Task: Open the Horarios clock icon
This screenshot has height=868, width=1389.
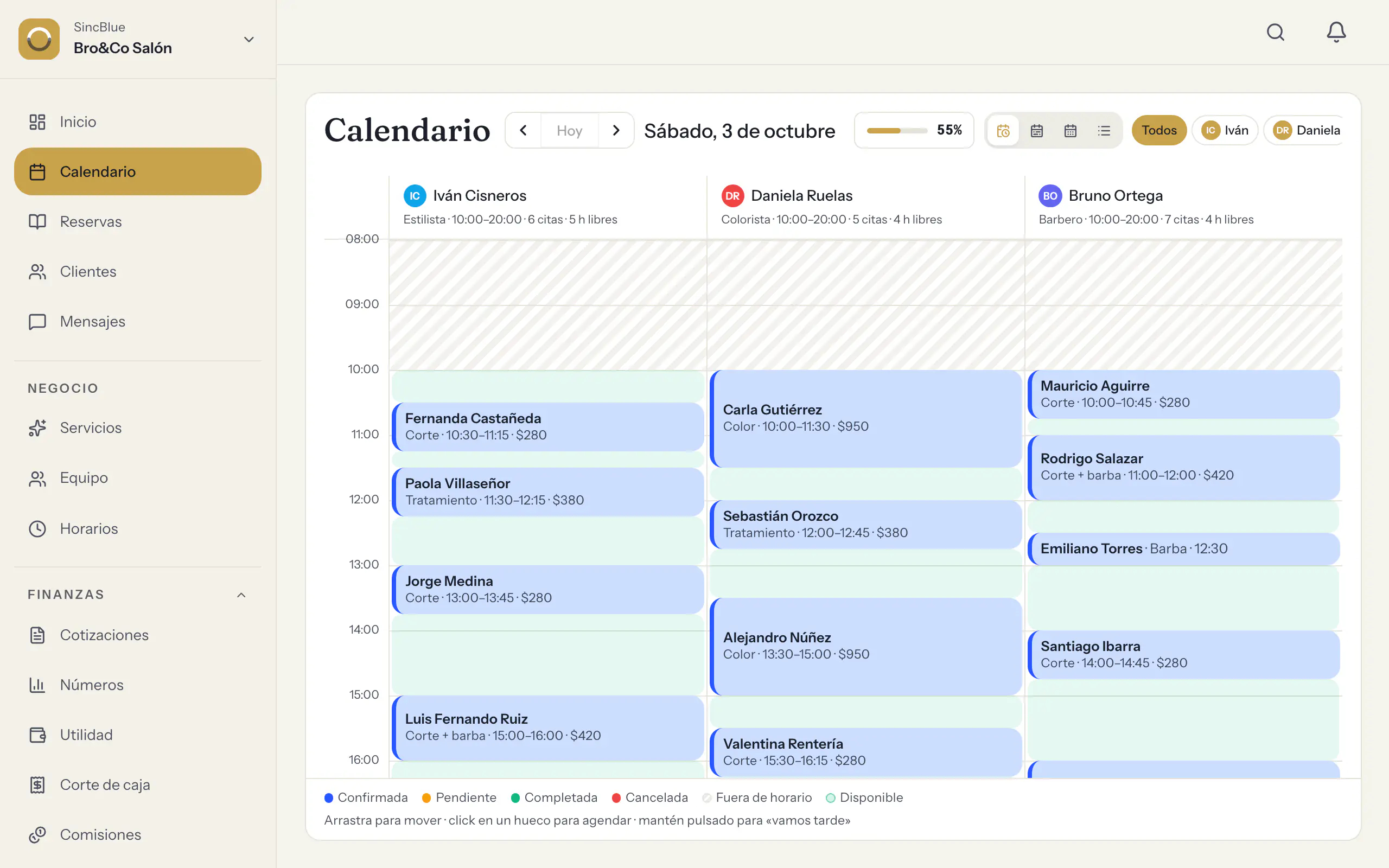Action: [37, 529]
